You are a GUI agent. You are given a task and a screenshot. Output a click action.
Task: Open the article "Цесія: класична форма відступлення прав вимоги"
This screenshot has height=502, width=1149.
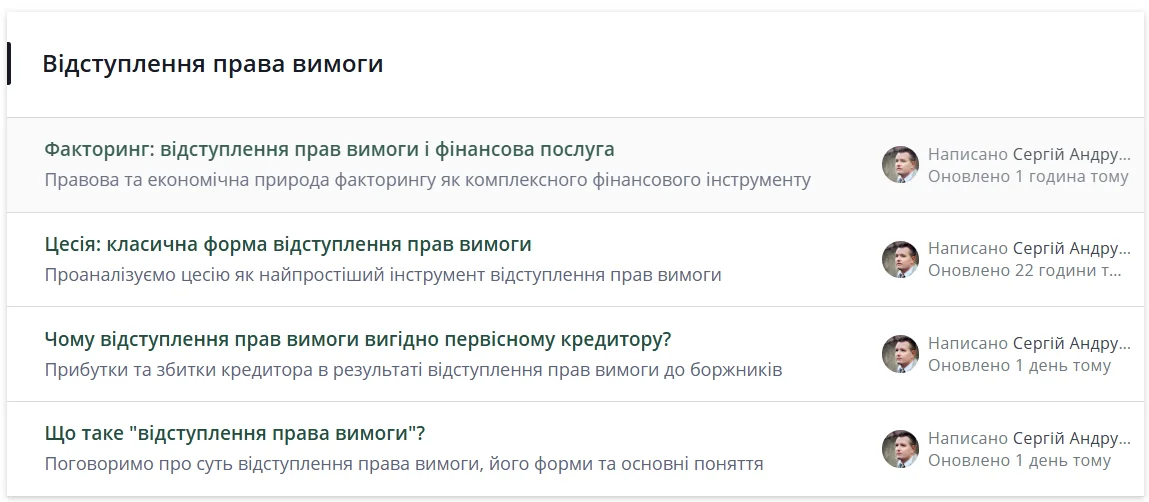point(288,244)
